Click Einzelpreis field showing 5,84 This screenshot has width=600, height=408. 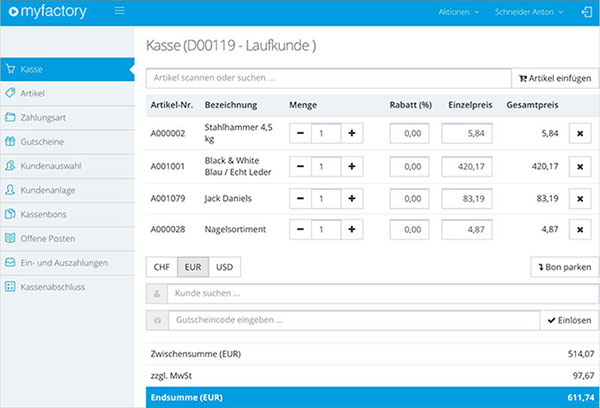[467, 133]
